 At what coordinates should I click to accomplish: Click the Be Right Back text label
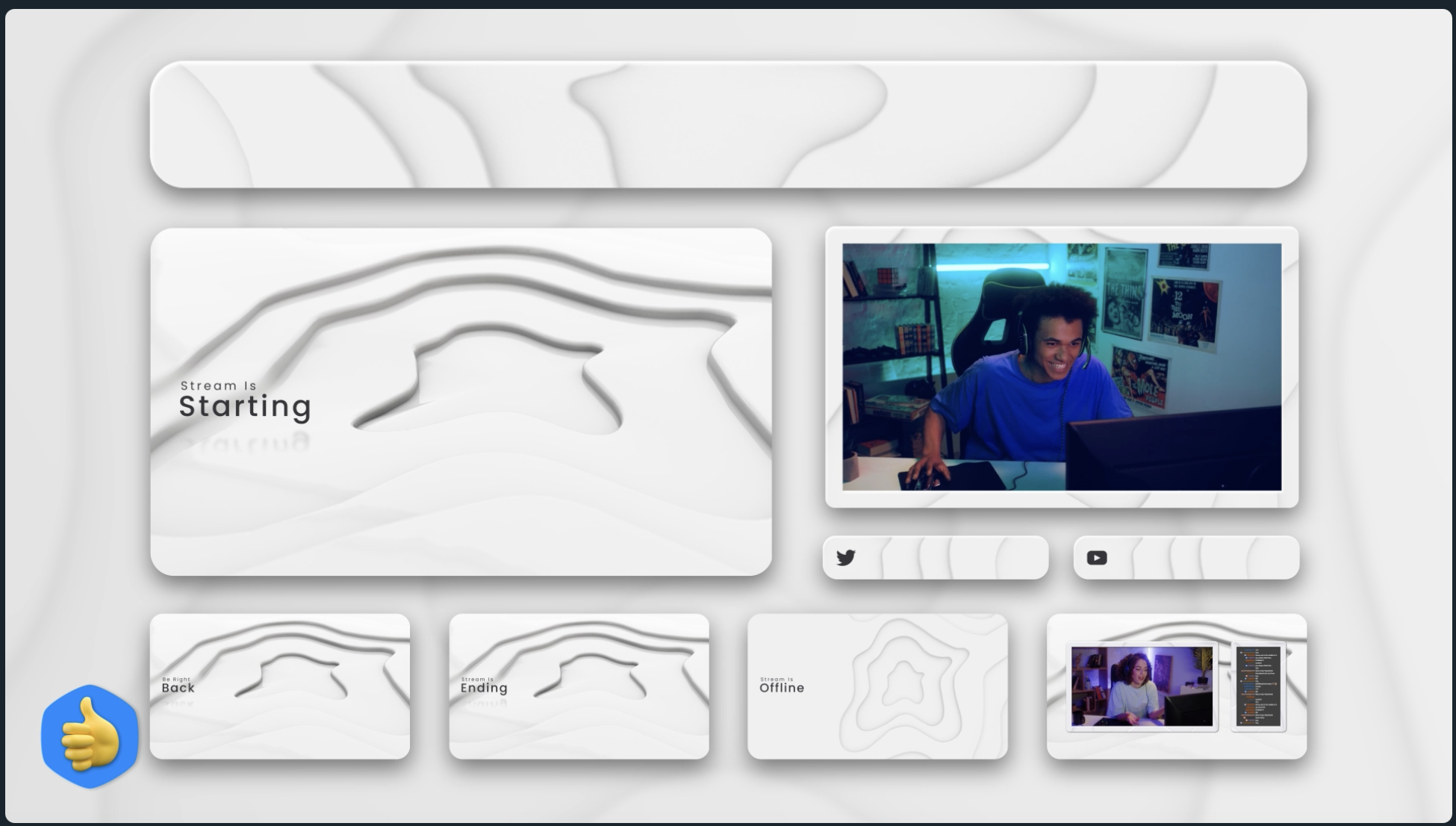click(177, 683)
